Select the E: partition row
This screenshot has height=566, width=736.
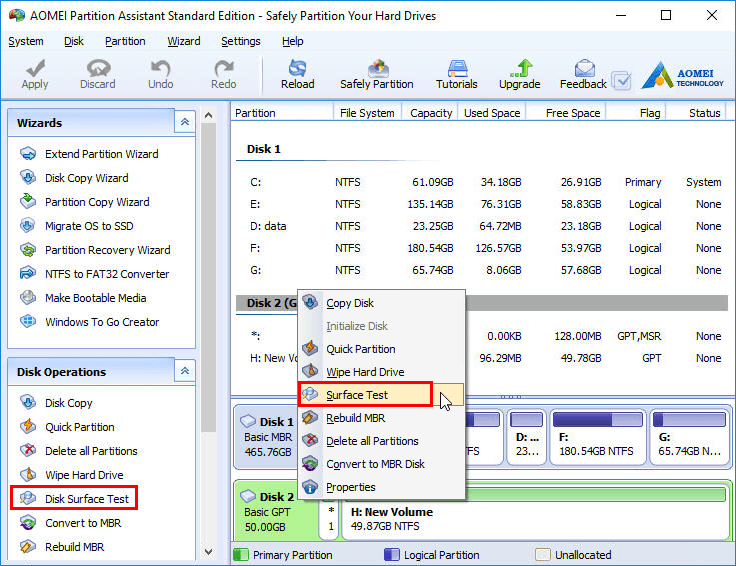click(x=481, y=204)
